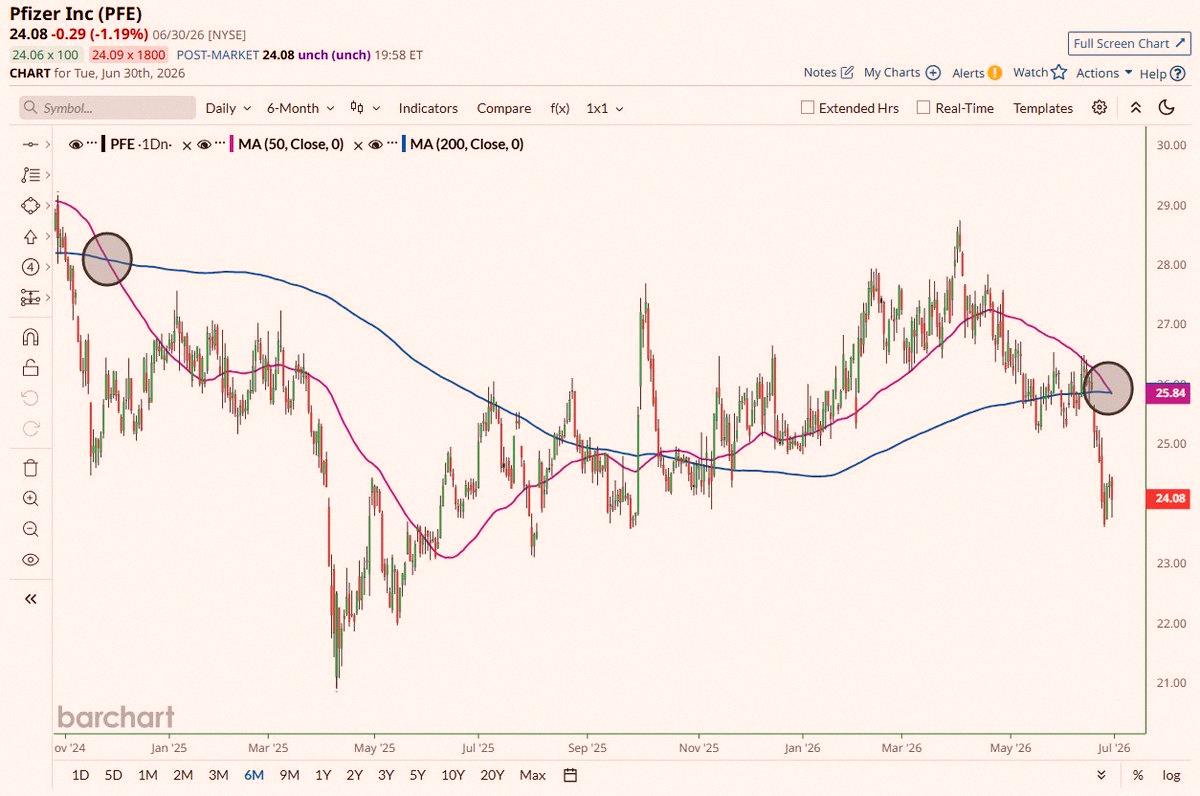Image resolution: width=1200 pixels, height=796 pixels.
Task: Open chart settings gear icon
Action: [1099, 108]
